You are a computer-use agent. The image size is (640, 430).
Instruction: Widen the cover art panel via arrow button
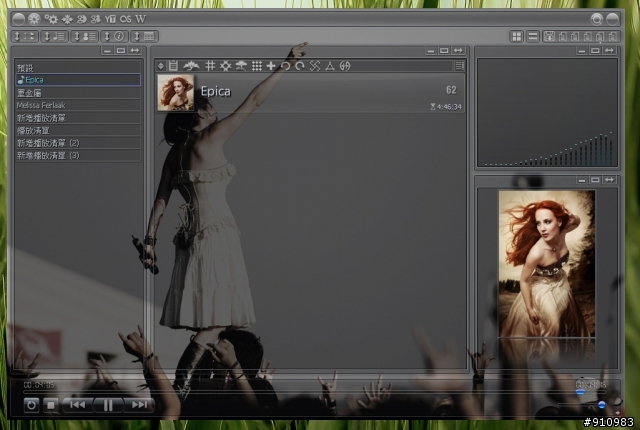[609, 180]
